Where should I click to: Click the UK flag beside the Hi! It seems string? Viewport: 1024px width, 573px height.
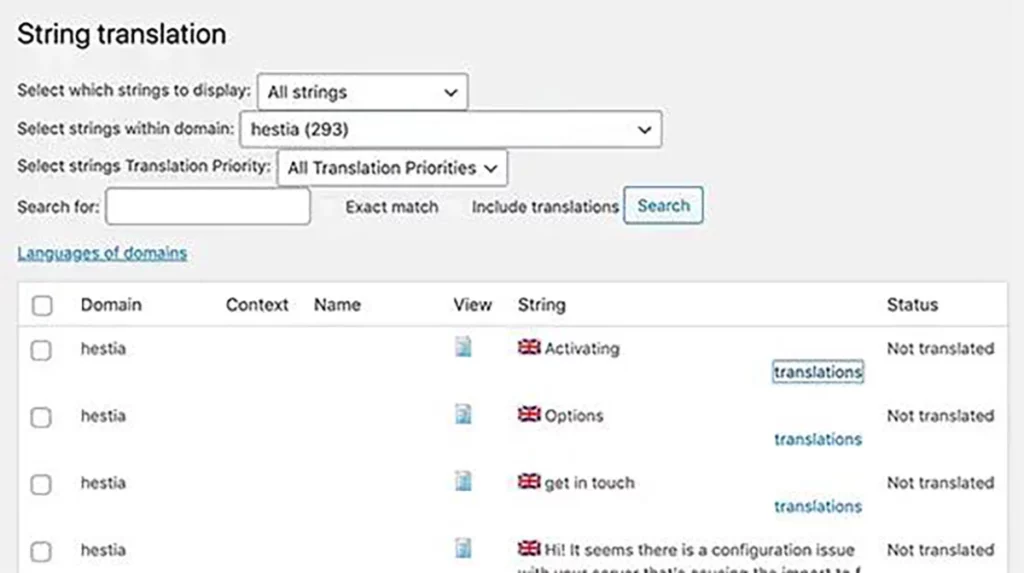tap(529, 549)
